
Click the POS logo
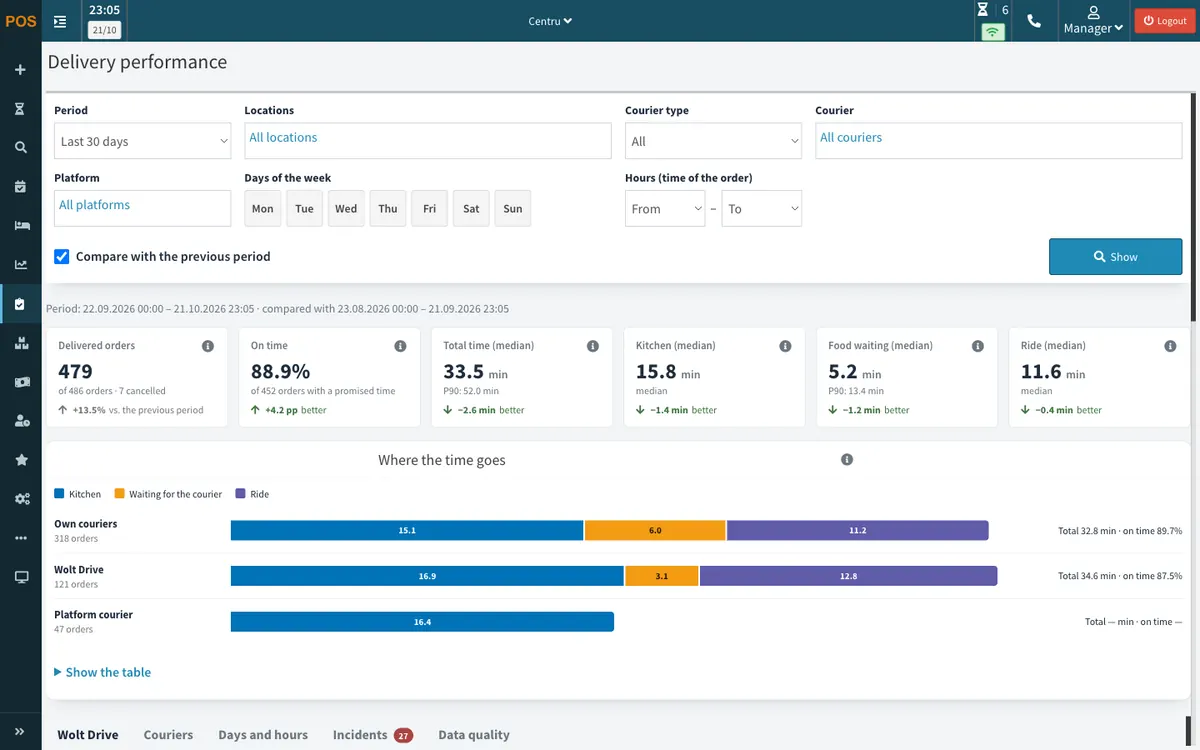coord(20,20)
